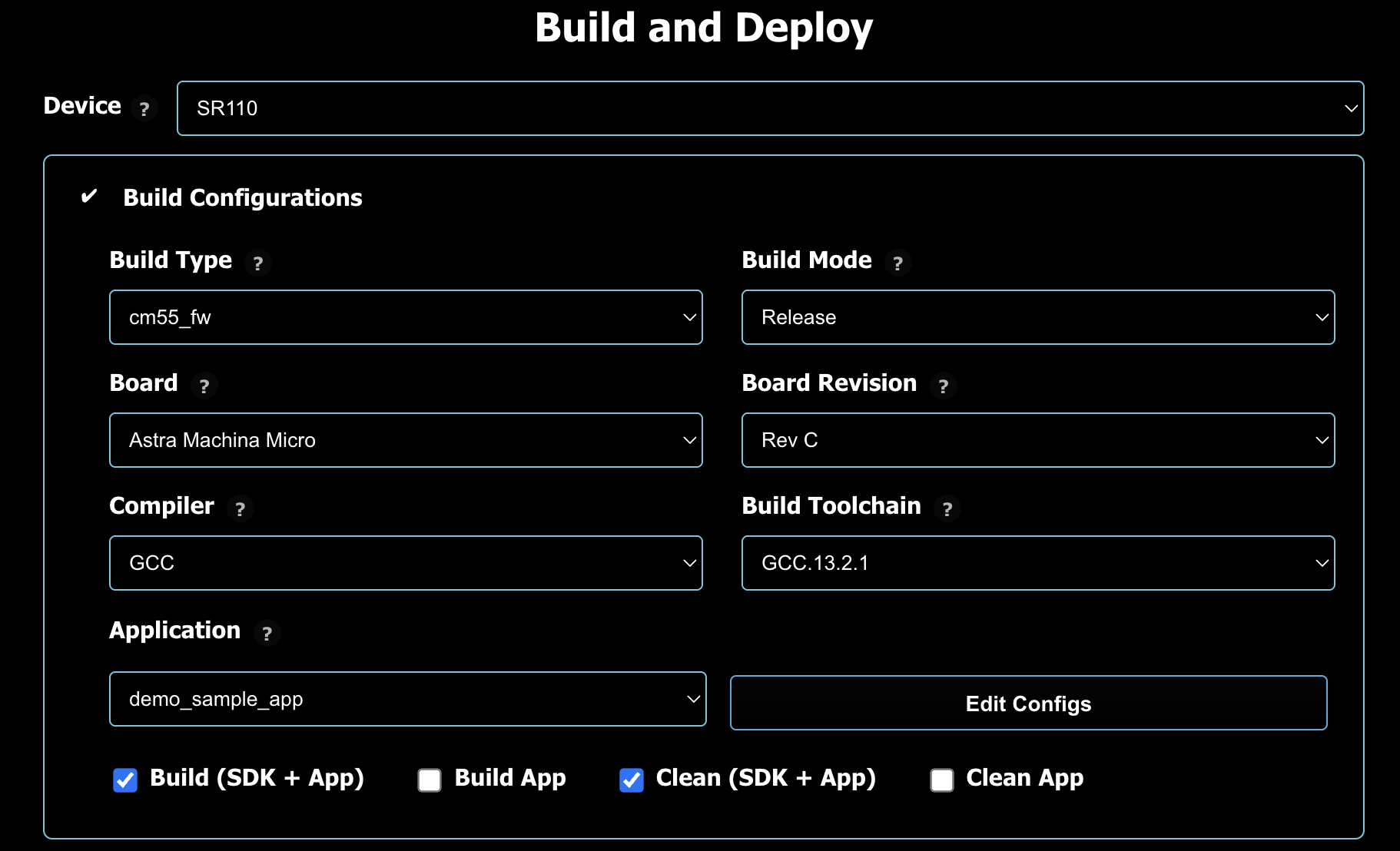Click the Compiler help icon

pos(239,509)
